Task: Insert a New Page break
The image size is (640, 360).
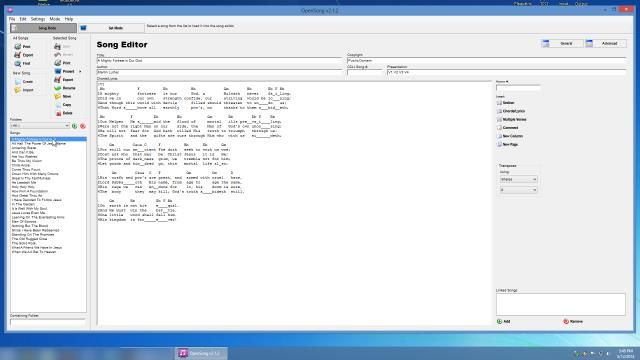Action: point(508,144)
